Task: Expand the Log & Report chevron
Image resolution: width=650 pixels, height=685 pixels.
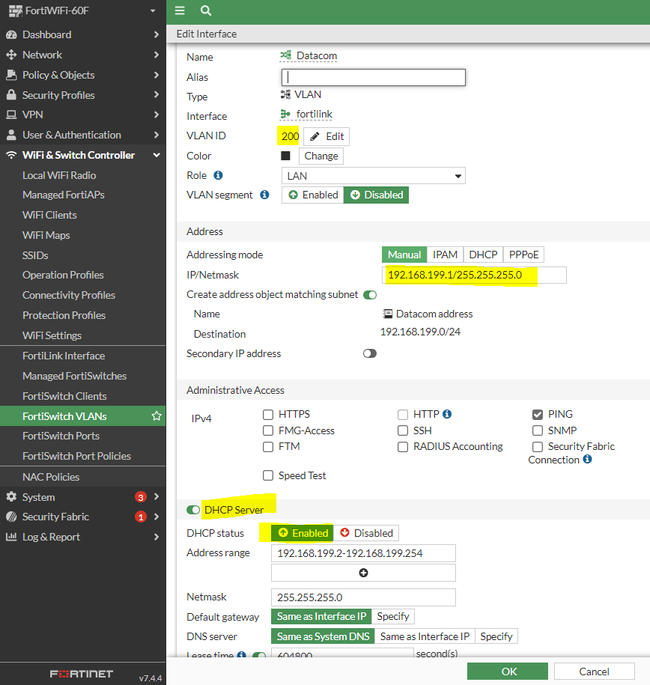Action: (156, 536)
